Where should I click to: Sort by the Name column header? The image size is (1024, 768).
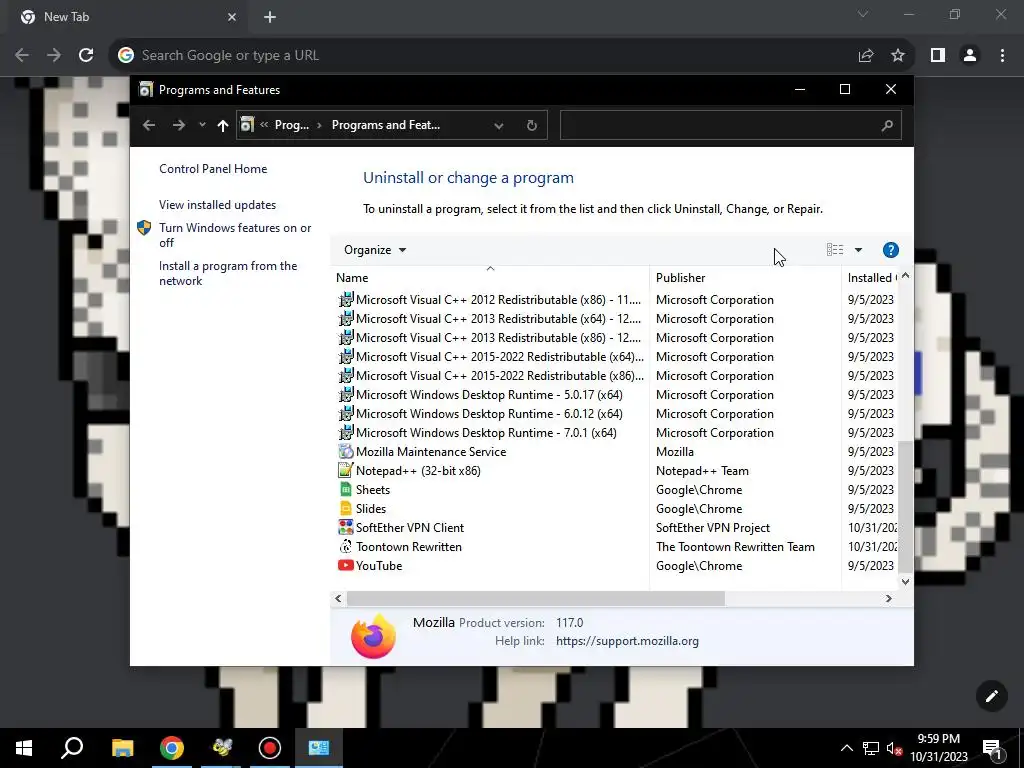[490, 278]
